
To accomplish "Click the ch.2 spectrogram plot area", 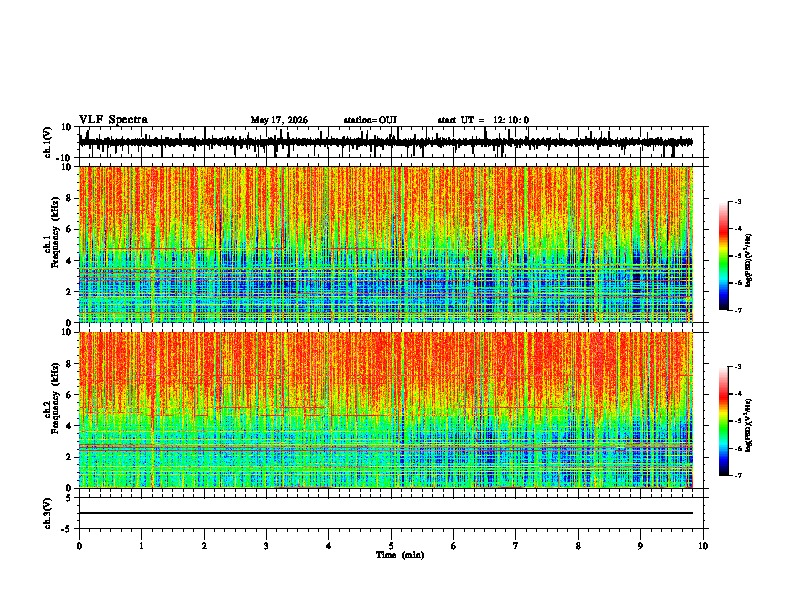I will 386,410.
